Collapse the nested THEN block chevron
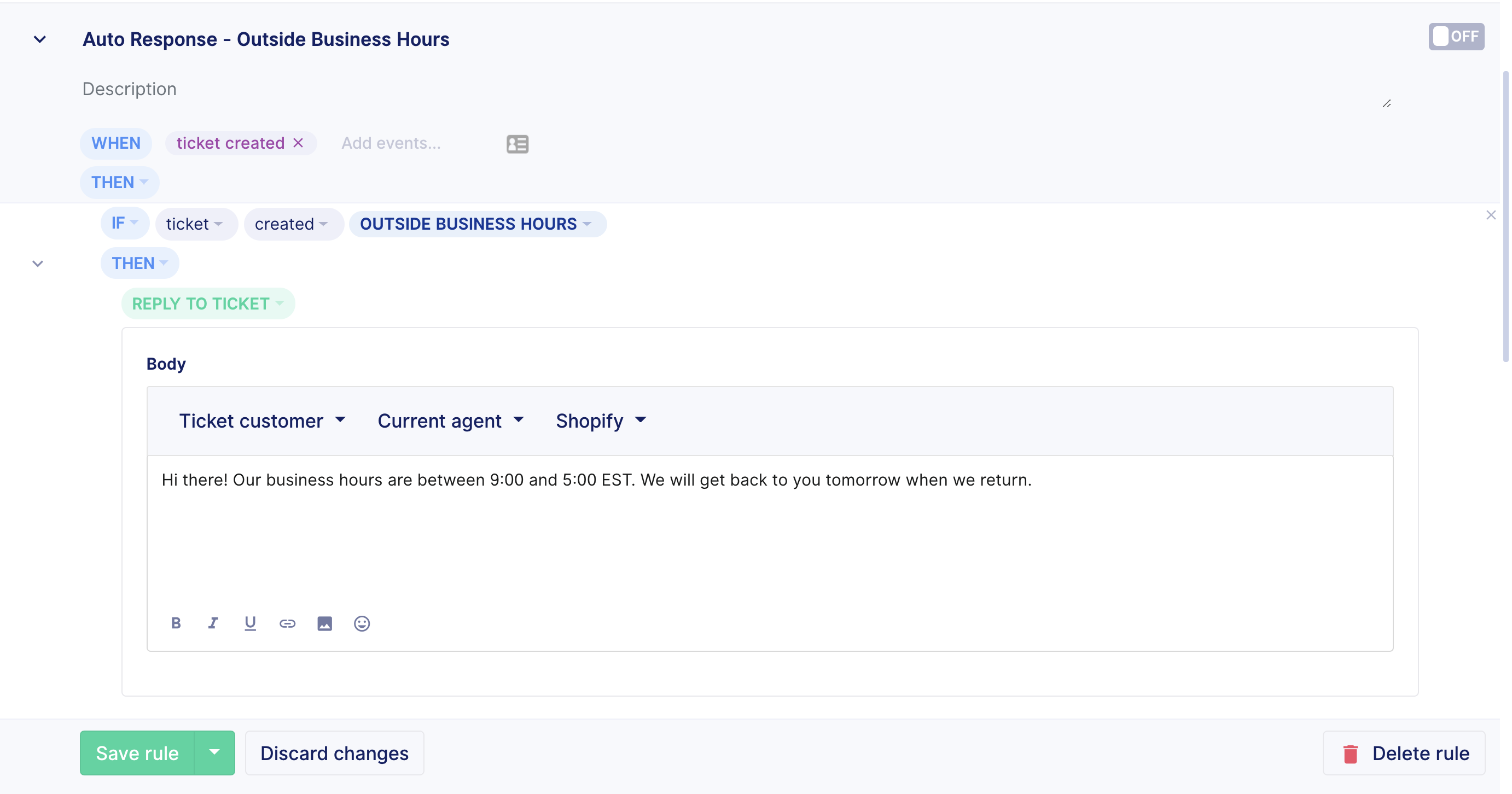The image size is (1512, 794). coord(38,264)
